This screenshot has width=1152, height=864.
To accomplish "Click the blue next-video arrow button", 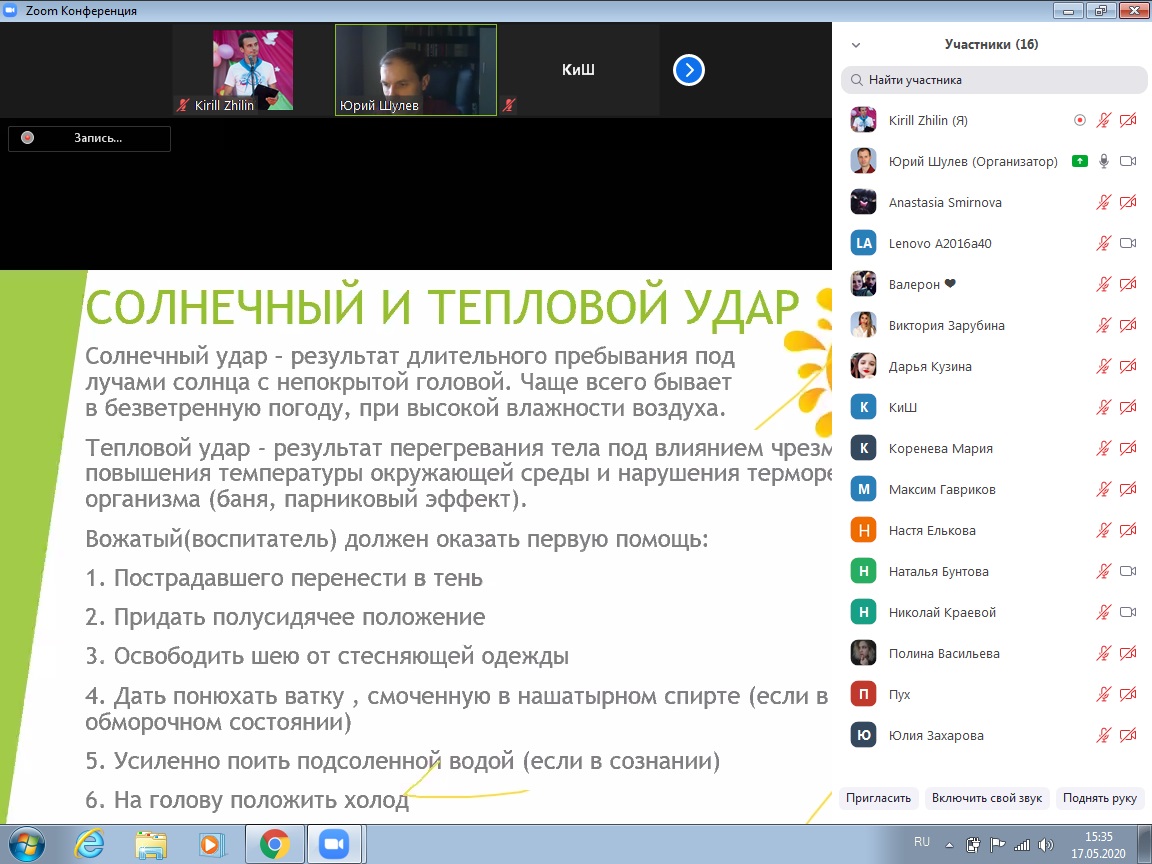I will [689, 70].
